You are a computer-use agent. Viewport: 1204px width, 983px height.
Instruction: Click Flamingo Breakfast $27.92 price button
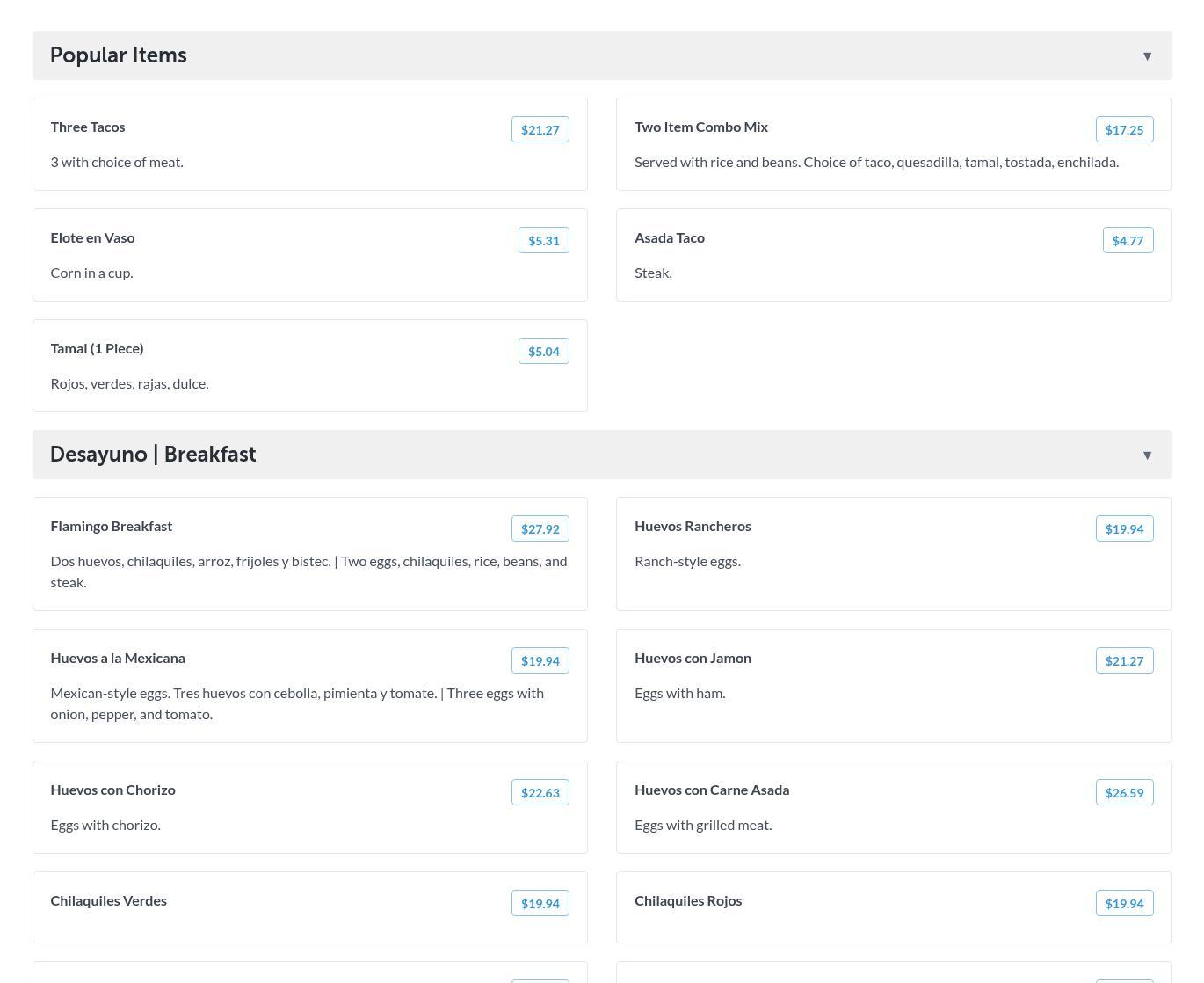[x=540, y=529]
